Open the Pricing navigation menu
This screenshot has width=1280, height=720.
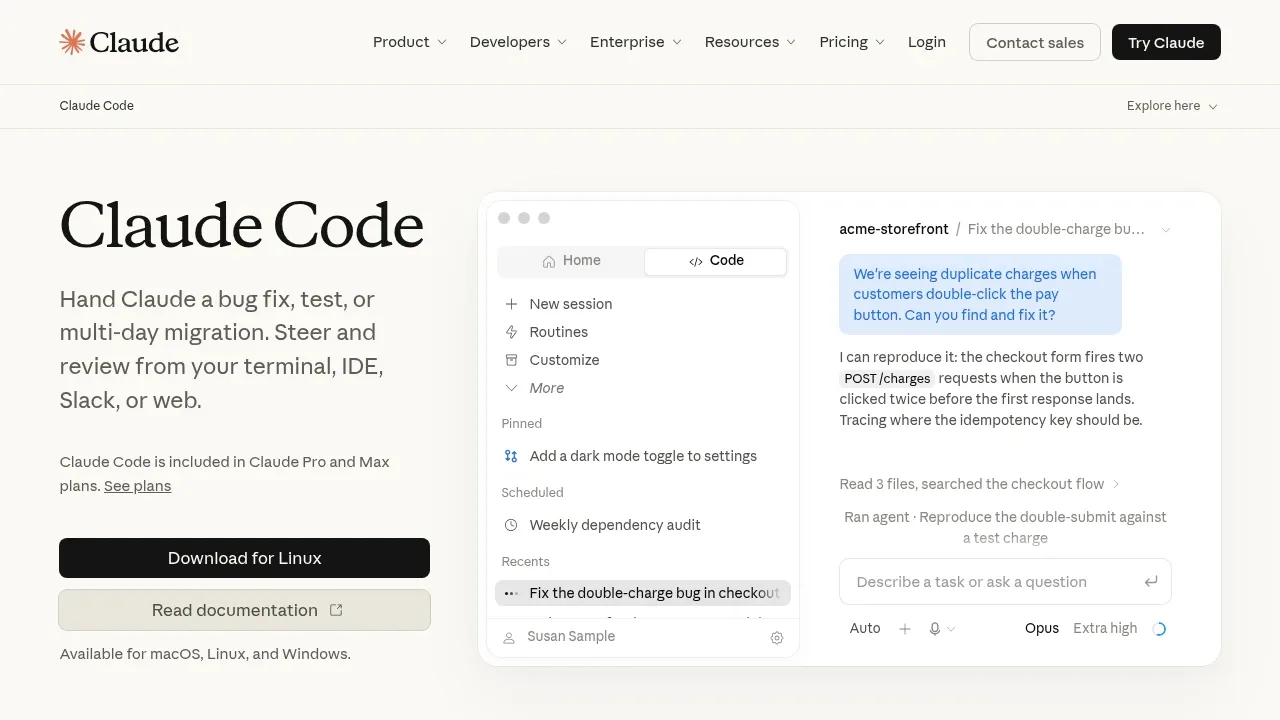click(x=852, y=42)
